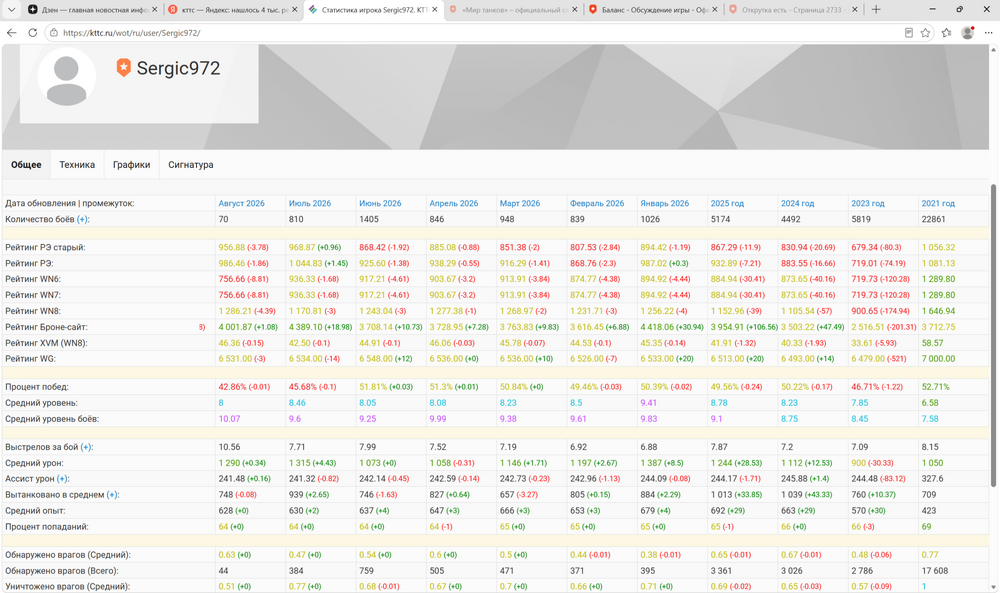
Task: Expand the Вытанковано в среднем plus toggle
Action: tap(113, 495)
